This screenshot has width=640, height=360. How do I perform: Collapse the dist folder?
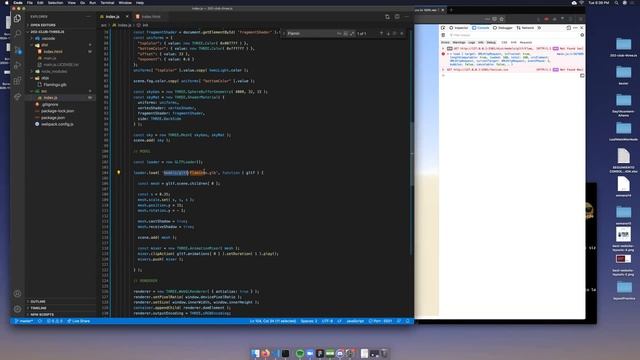[60, 45]
